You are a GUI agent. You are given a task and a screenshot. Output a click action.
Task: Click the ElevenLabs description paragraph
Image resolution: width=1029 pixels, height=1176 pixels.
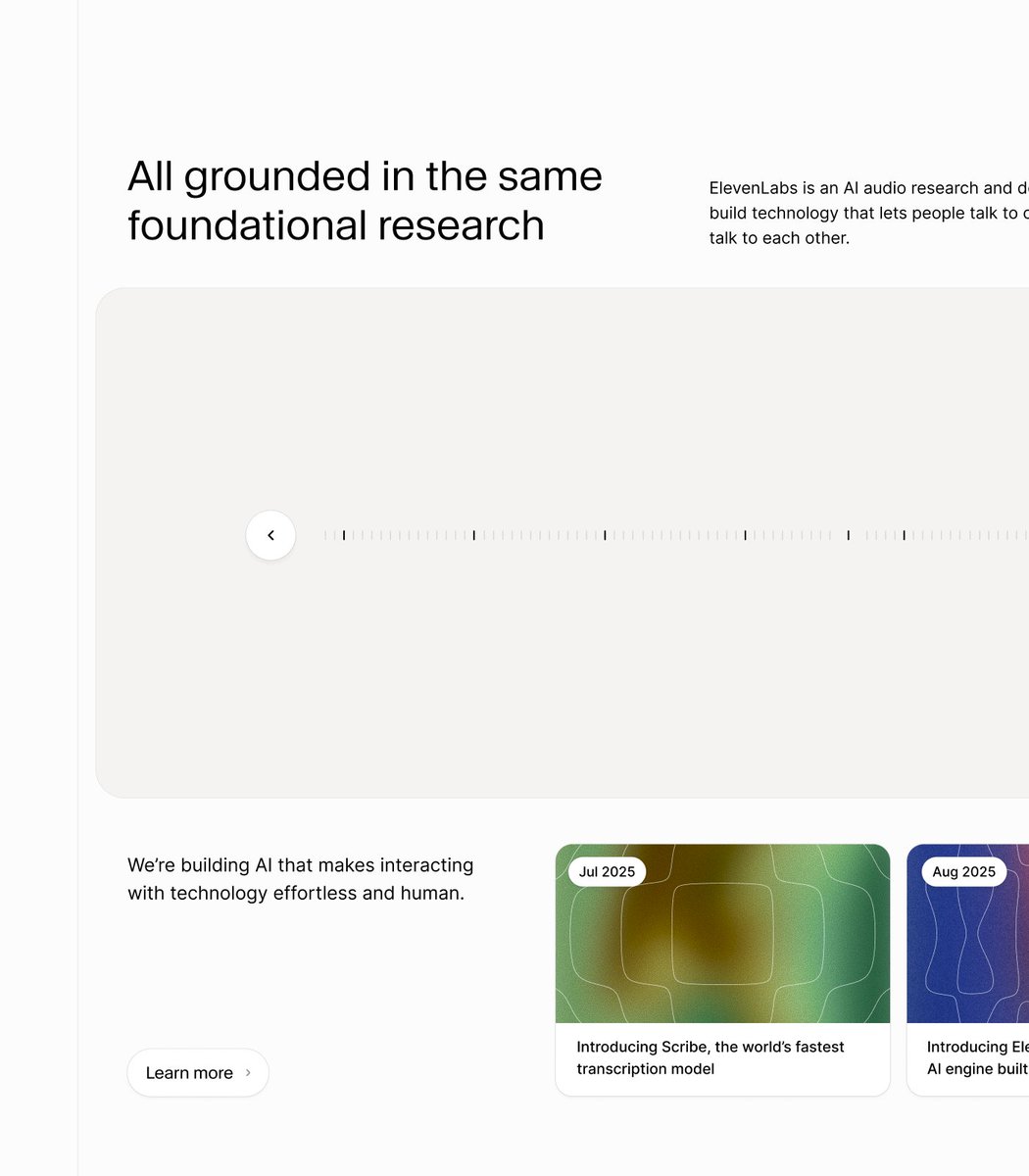(862, 213)
